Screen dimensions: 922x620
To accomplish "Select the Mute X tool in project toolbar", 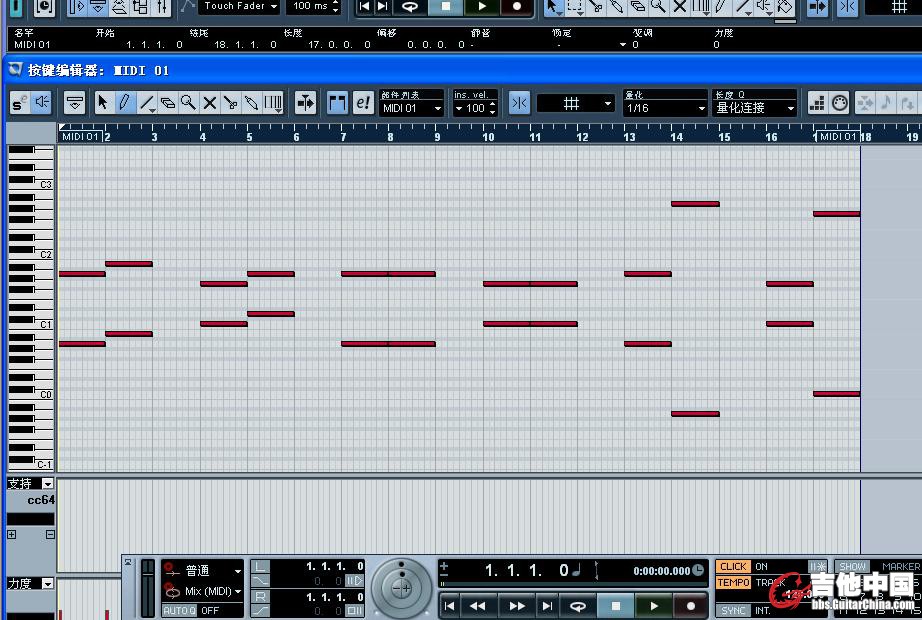I will coord(680,6).
